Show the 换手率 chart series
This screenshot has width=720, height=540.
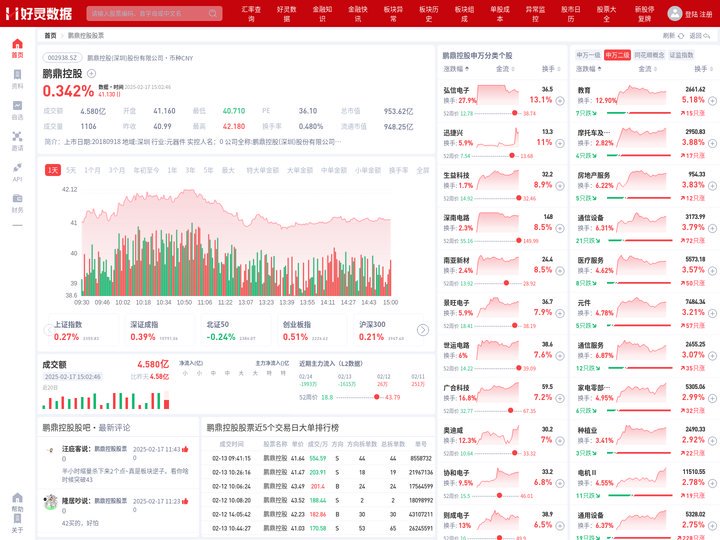[x=399, y=170]
